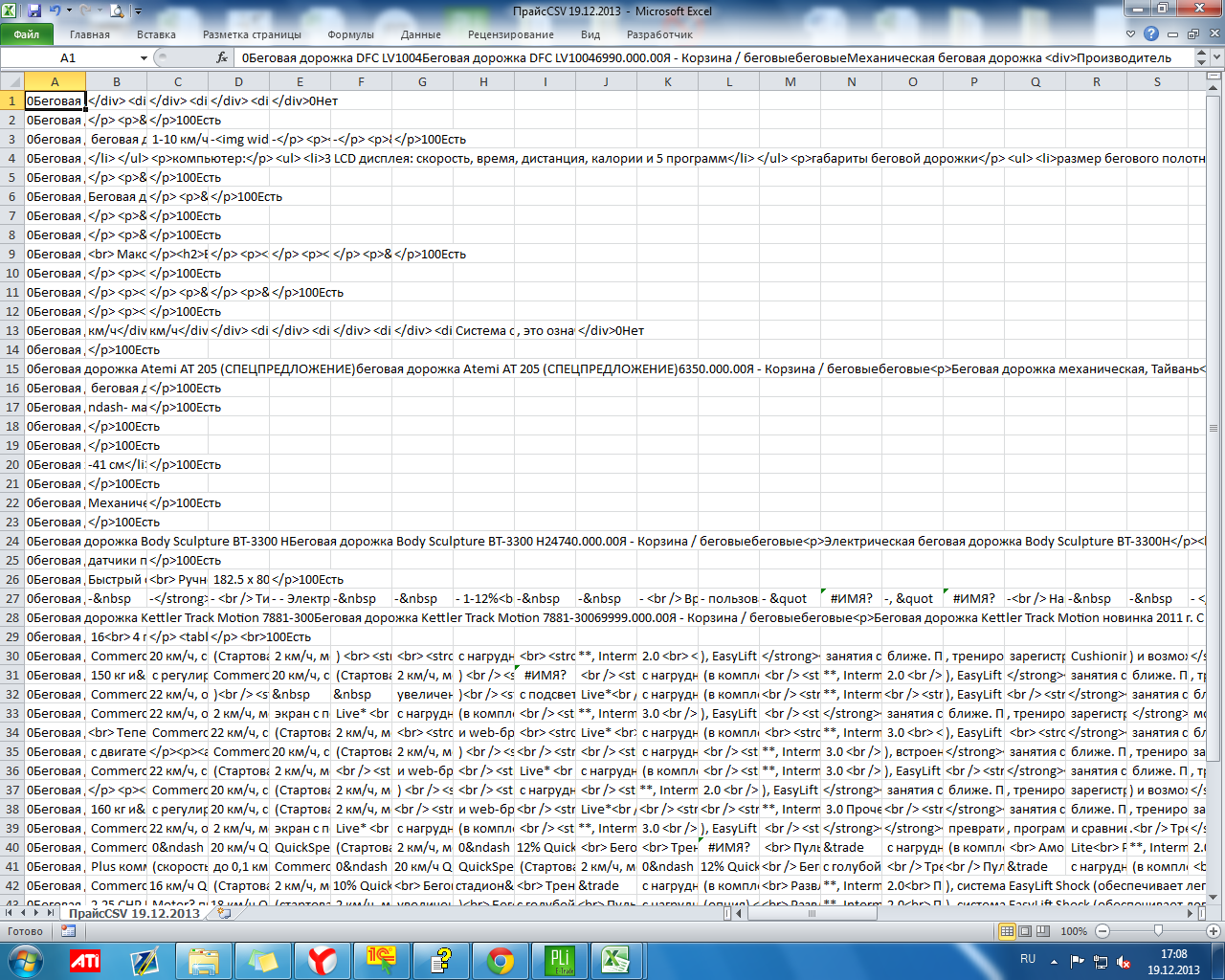Click the horizontal scrollbar thumb
Image resolution: width=1225 pixels, height=980 pixels.
pos(811,913)
